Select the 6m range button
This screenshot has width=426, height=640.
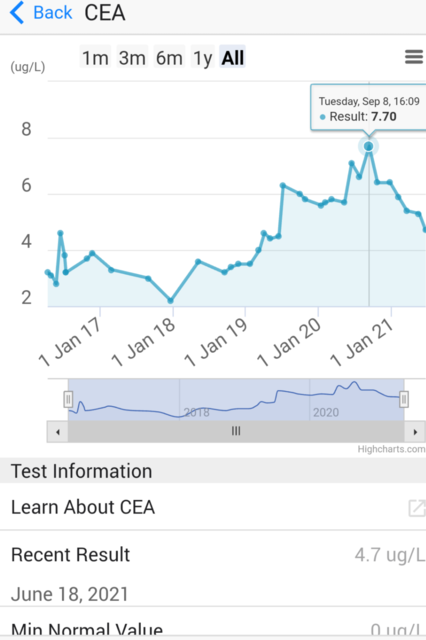[x=169, y=58]
